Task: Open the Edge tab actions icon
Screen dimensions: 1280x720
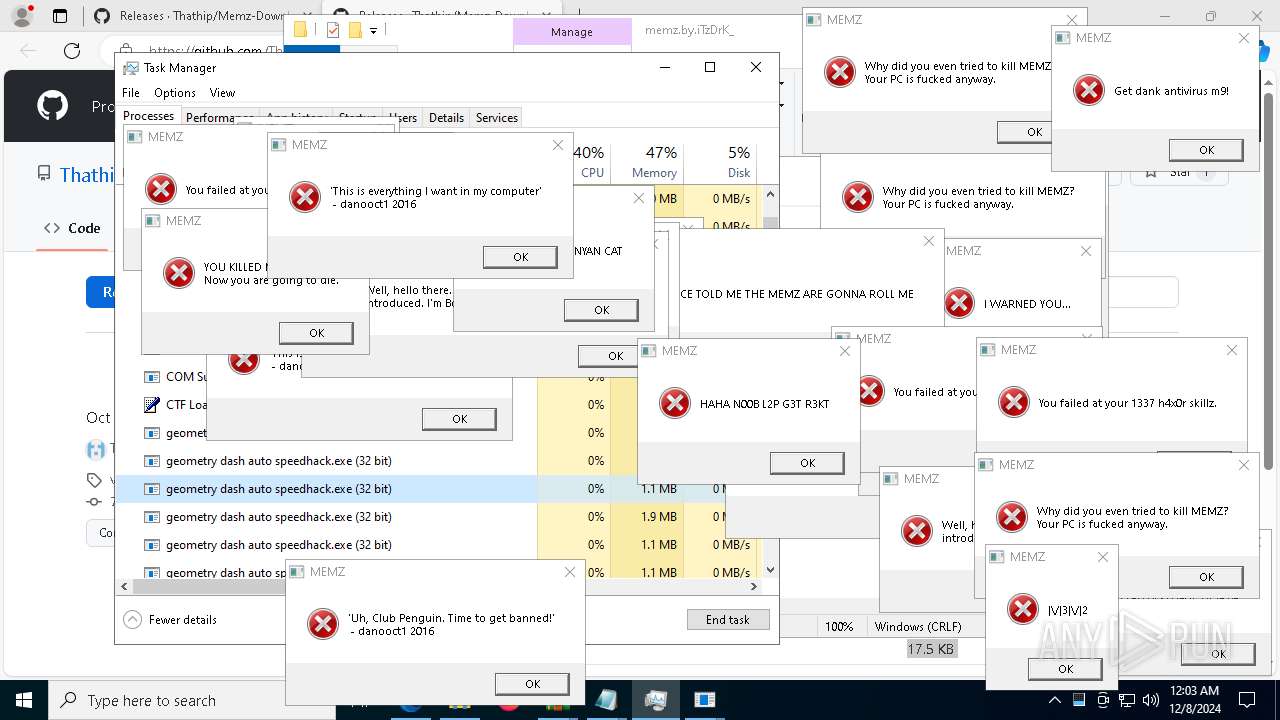Action: (x=60, y=16)
